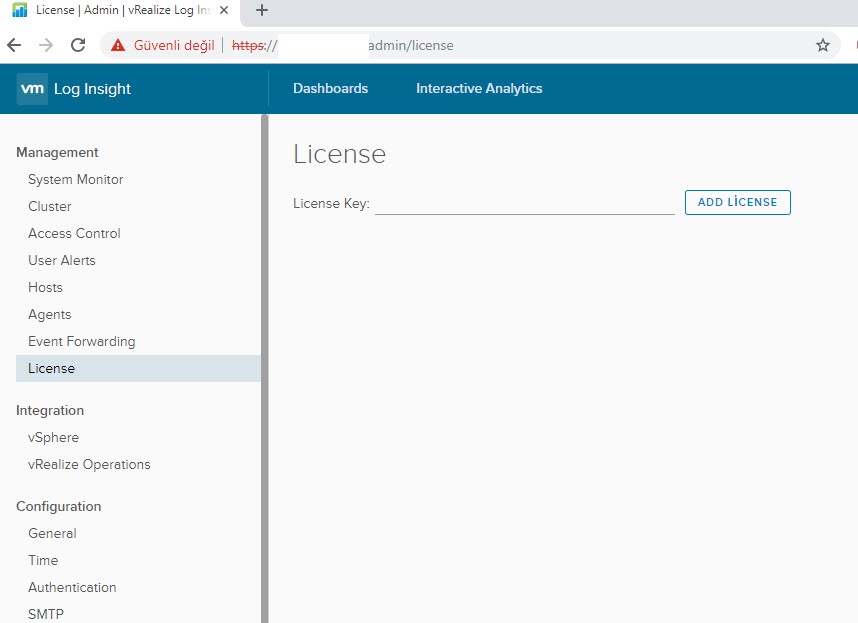
Task: Click the browser address bar URL
Action: click(410, 45)
